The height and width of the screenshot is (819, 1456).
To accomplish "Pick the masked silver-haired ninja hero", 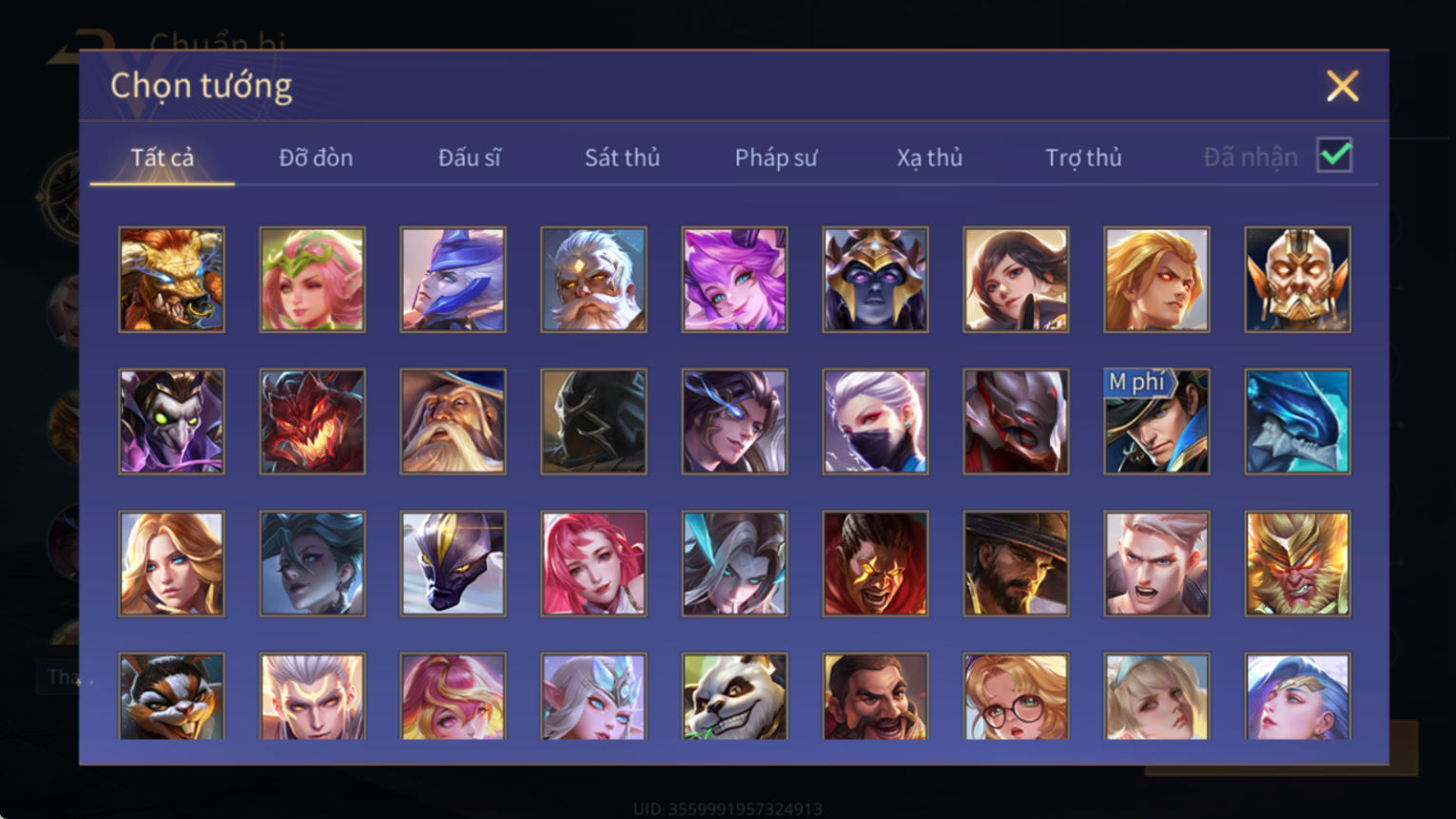I will 875,421.
